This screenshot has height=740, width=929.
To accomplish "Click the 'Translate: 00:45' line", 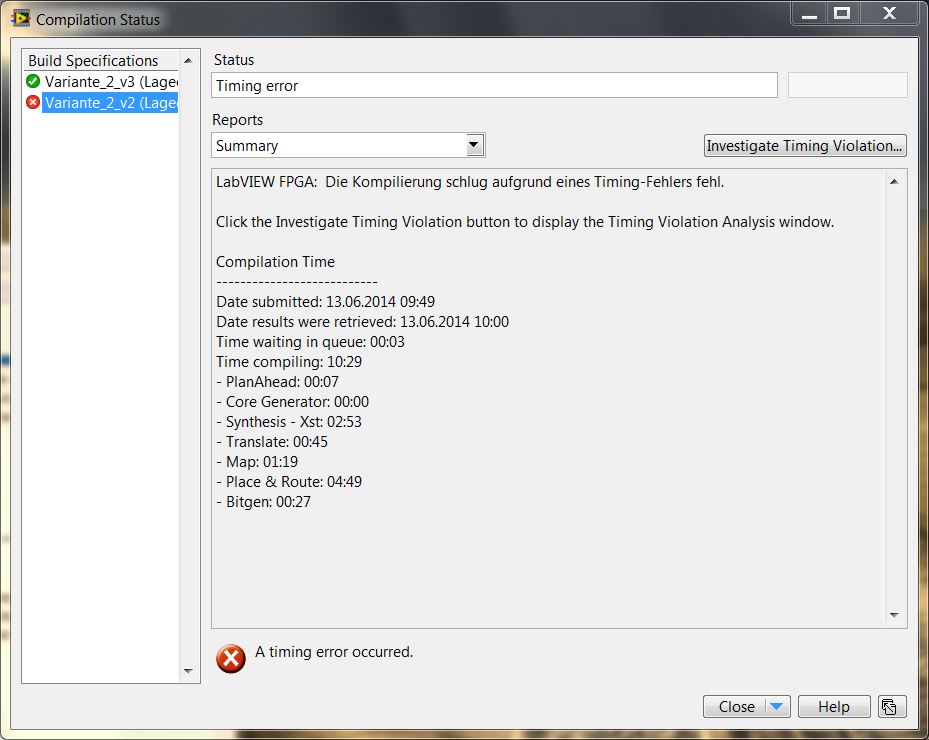I will pos(271,441).
